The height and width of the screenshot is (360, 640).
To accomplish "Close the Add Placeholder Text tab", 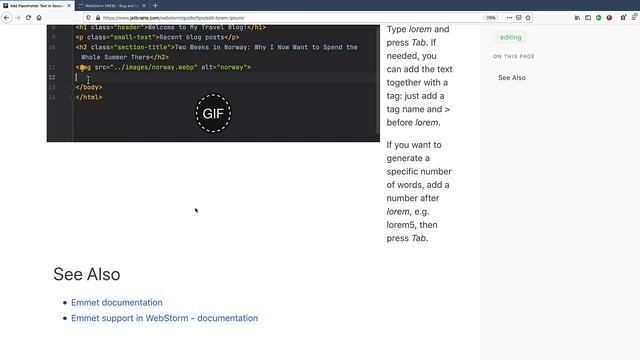I will 69,6.
